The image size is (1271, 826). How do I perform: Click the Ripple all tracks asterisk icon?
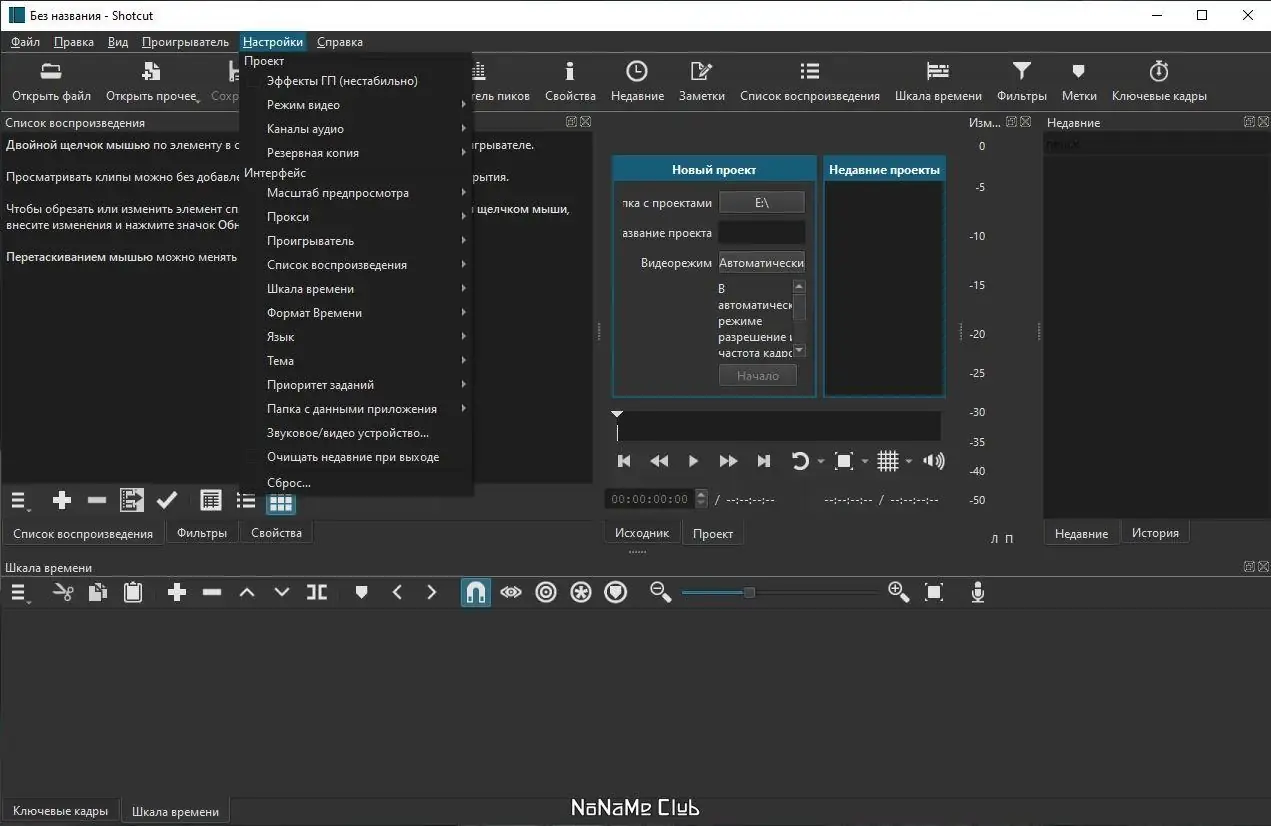581,593
